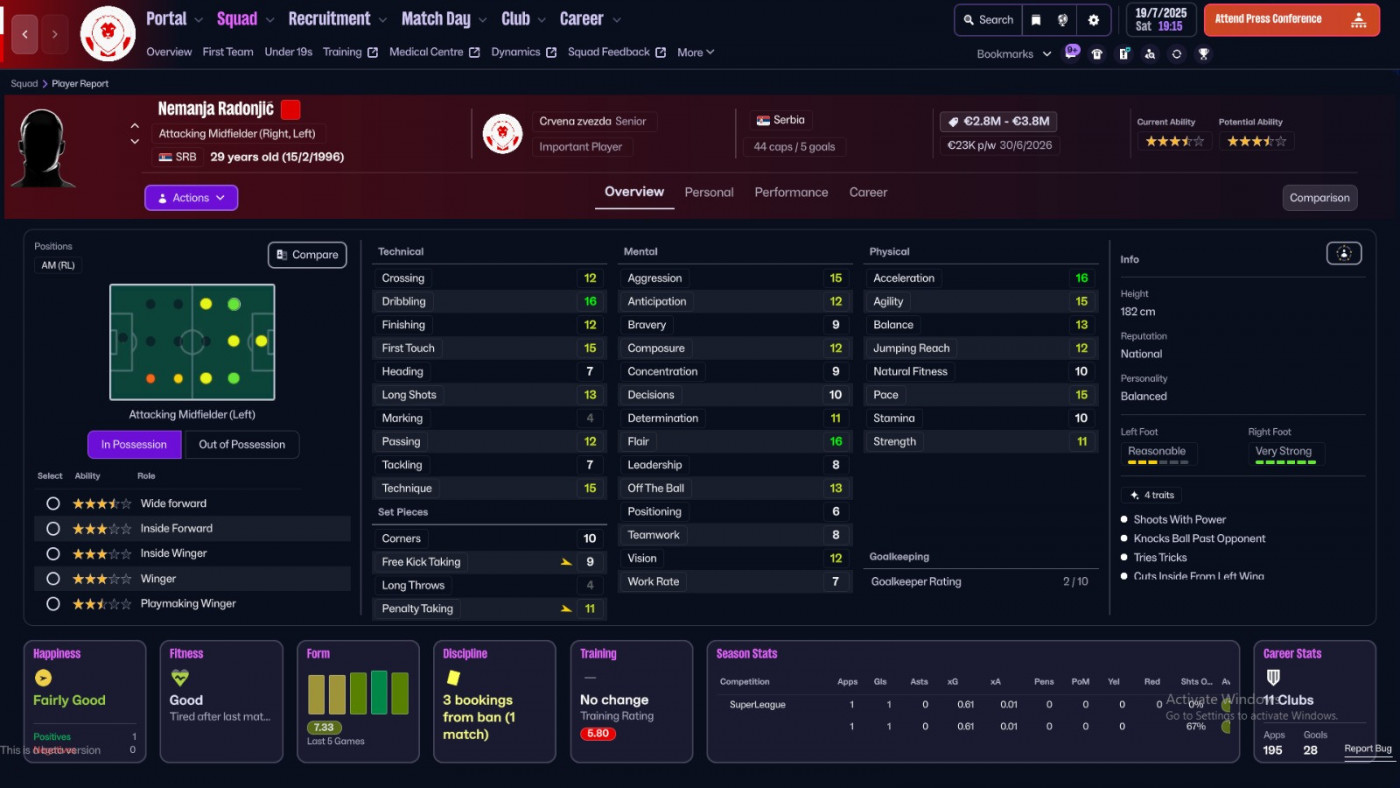The width and height of the screenshot is (1400, 788).
Task: Open the Actions dropdown
Action: click(x=191, y=198)
